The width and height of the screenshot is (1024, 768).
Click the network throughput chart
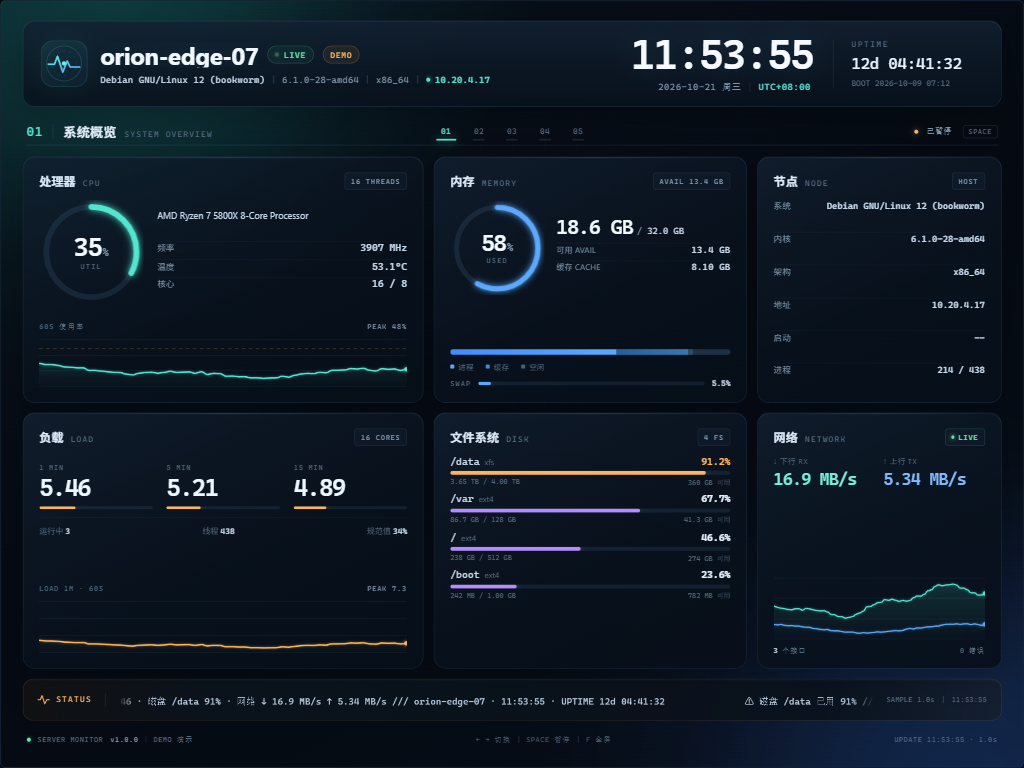(x=879, y=609)
